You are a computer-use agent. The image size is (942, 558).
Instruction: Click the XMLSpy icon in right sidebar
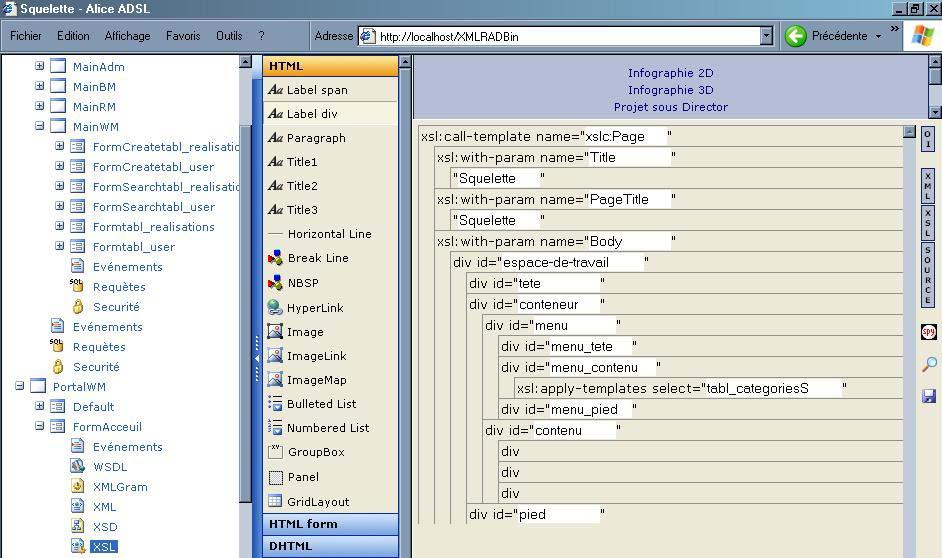pyautogui.click(x=928, y=332)
